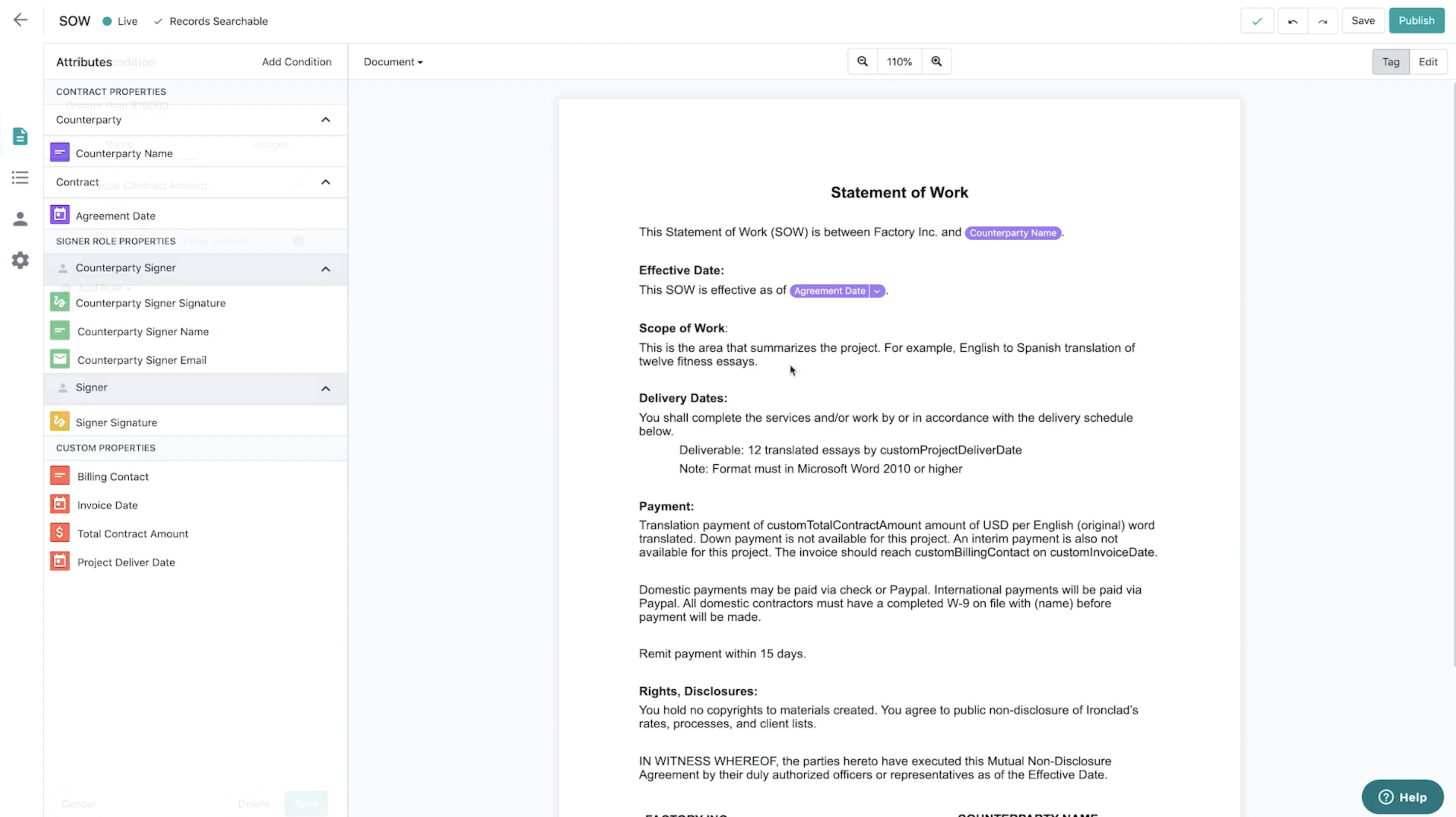Screen dimensions: 1456x817
Task: Open Agreement Date tag dropdown arrow
Action: pos(876,291)
